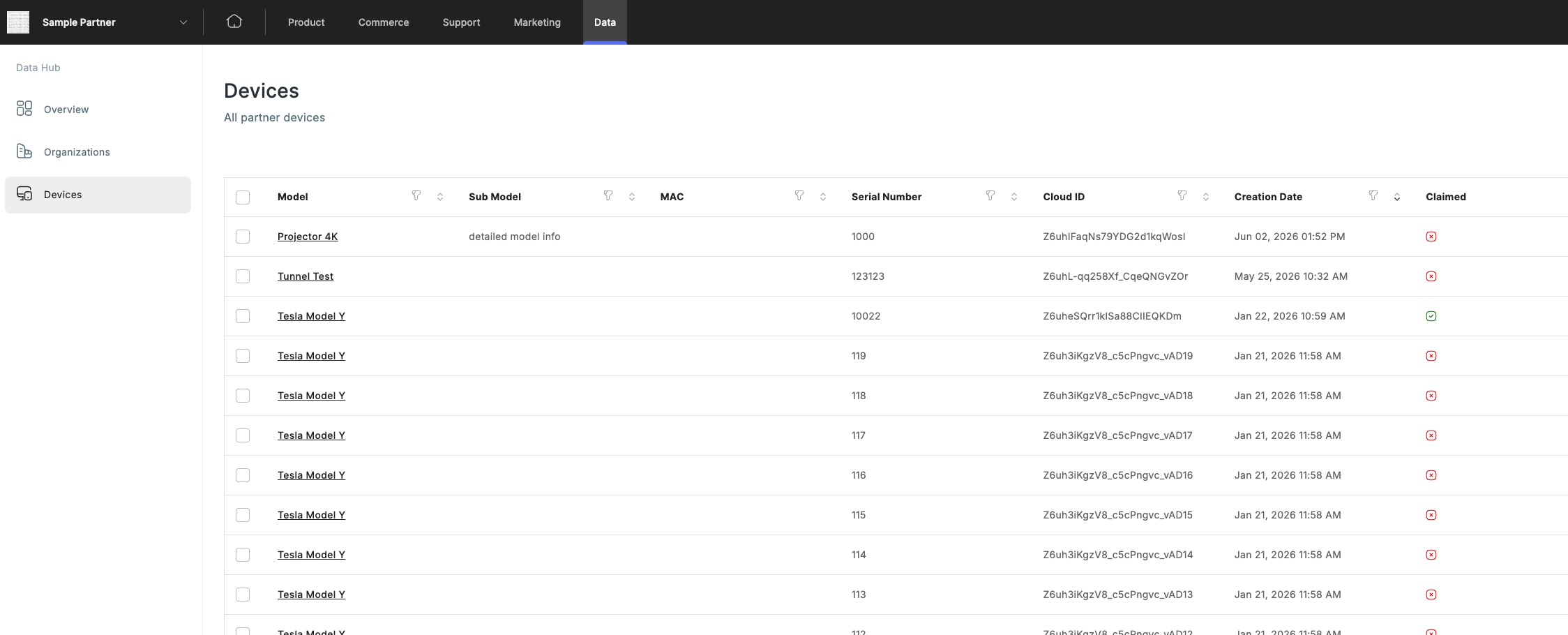Sort by the Model column
This screenshot has height=635, width=1568.
[x=440, y=197]
